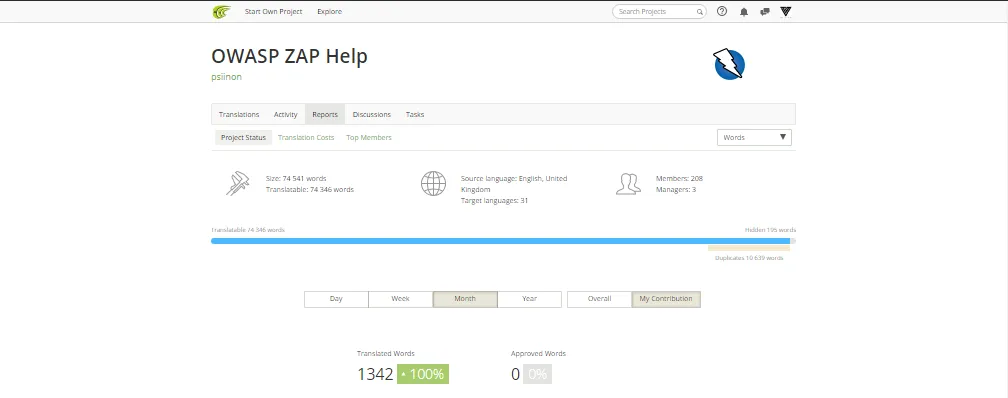The image size is (1008, 398).
Task: Open the psiinon owner link
Action: [x=226, y=77]
